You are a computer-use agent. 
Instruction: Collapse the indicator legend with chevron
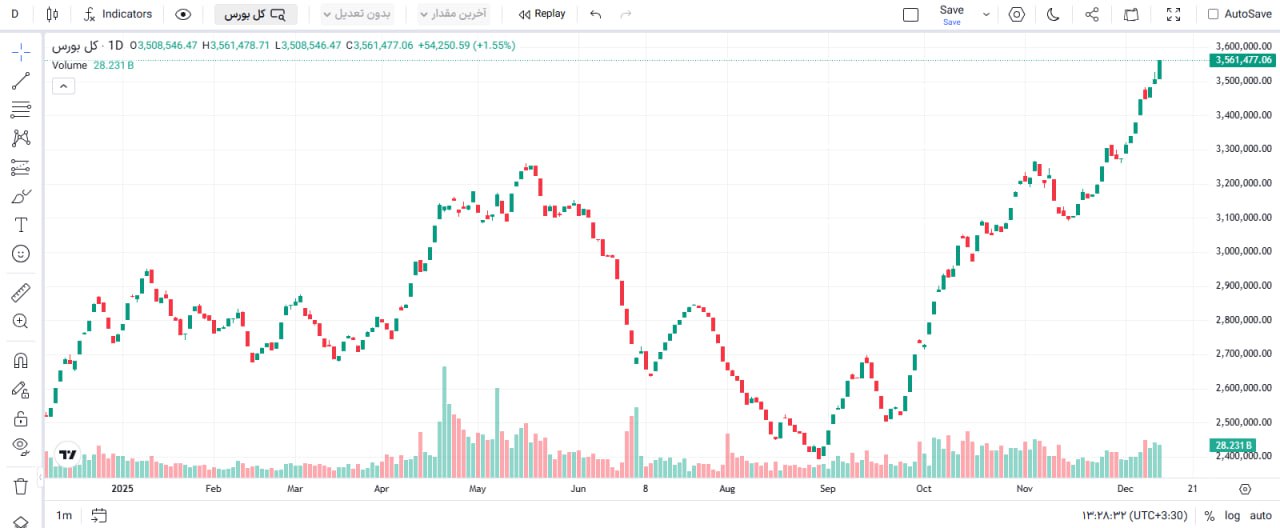tap(62, 86)
